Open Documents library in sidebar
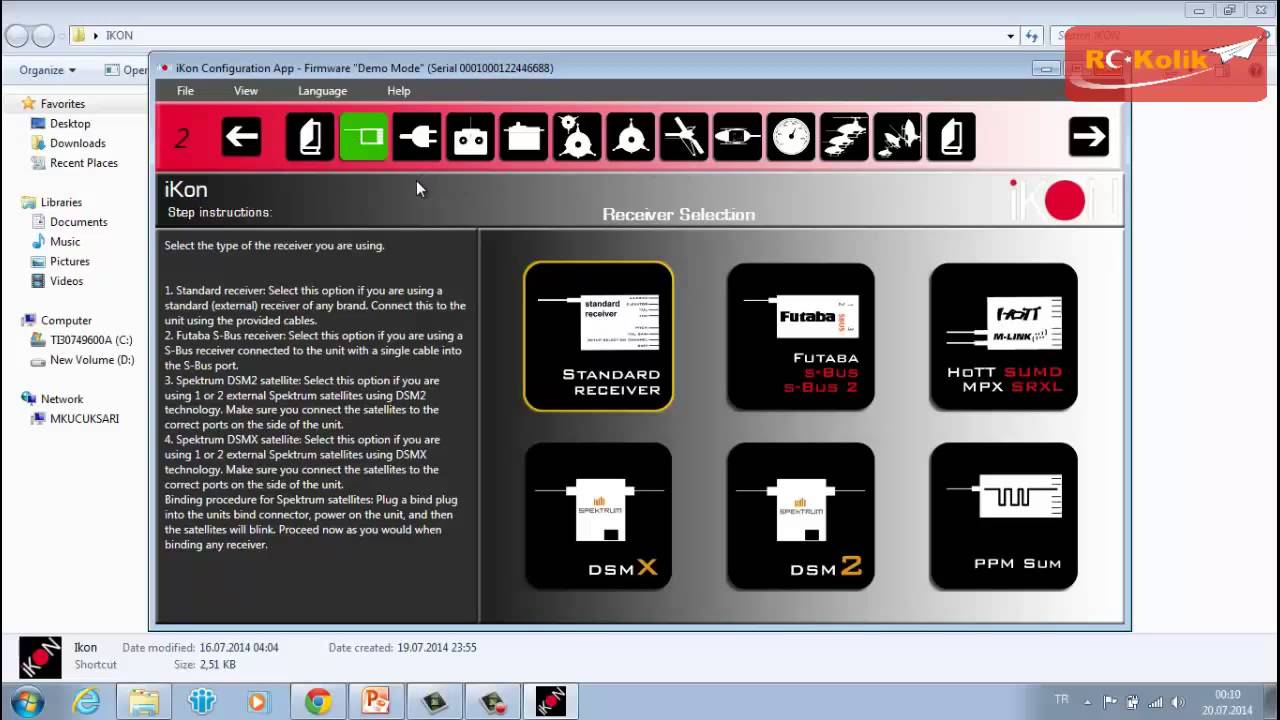Viewport: 1280px width, 720px height. coord(78,222)
